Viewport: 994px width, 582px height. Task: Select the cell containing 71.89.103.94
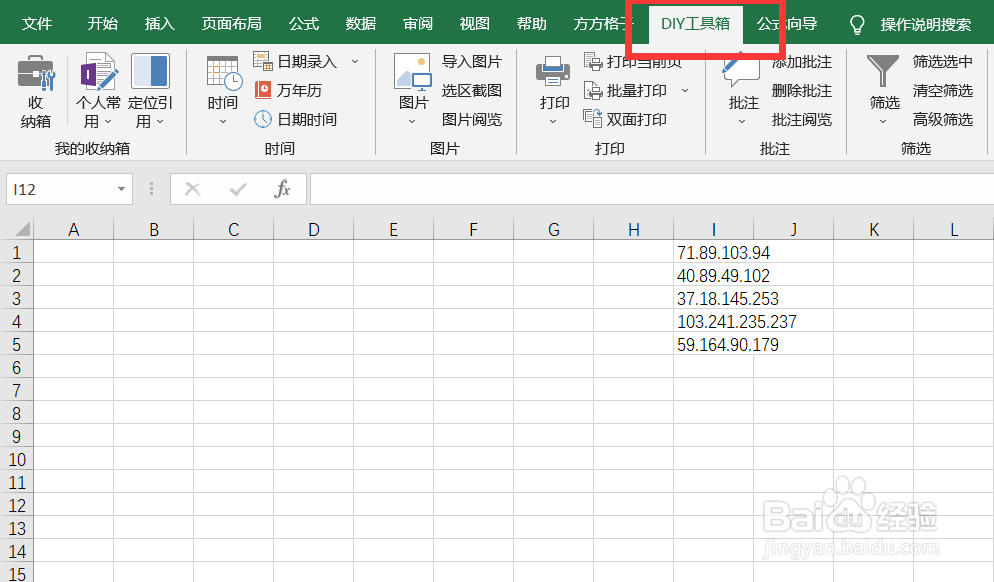pos(713,252)
